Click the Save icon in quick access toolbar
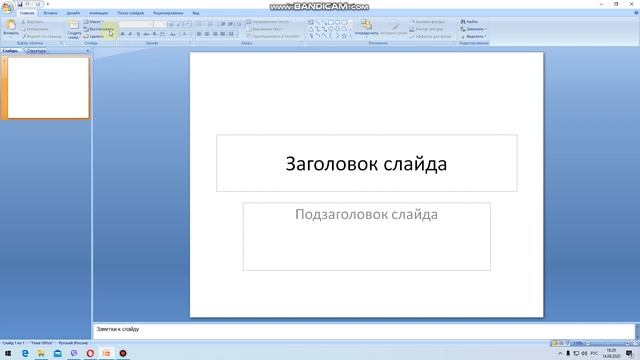This screenshot has width=640, height=360. tap(20, 4)
